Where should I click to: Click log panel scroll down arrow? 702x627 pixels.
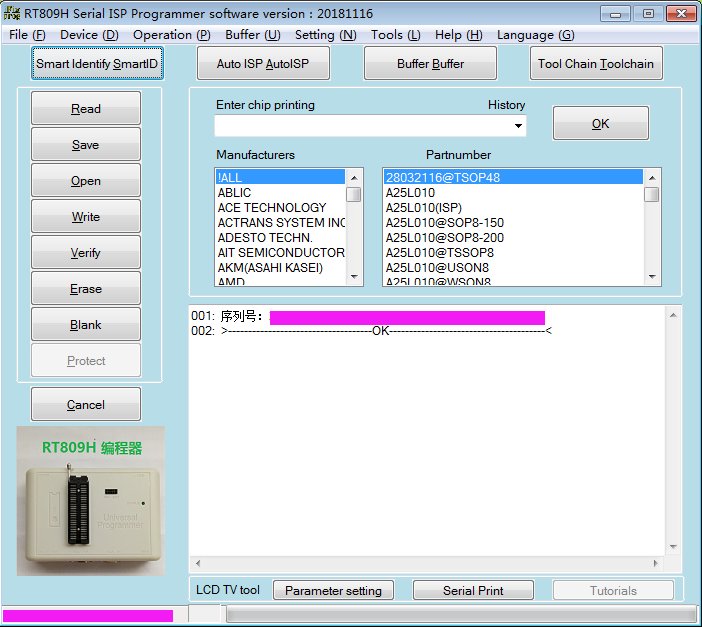(x=673, y=547)
